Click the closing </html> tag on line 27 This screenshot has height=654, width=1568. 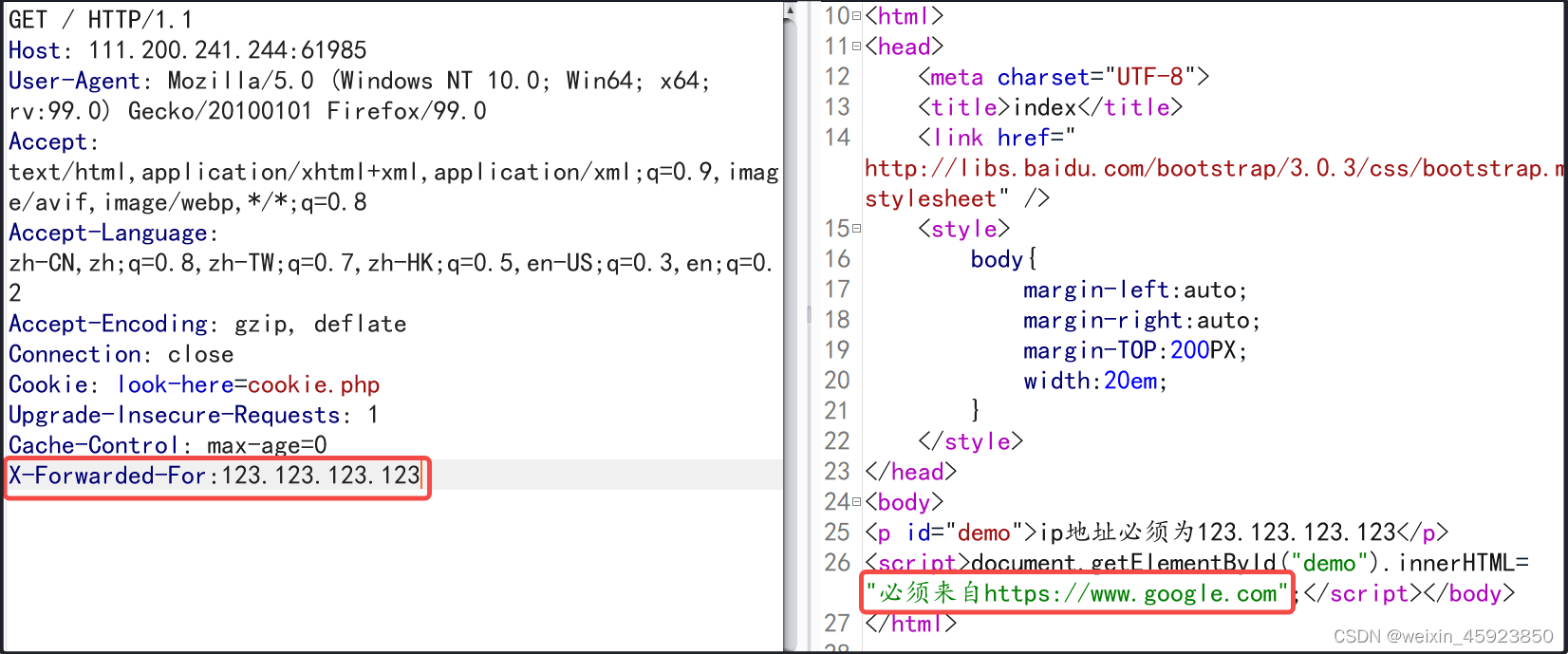911,624
